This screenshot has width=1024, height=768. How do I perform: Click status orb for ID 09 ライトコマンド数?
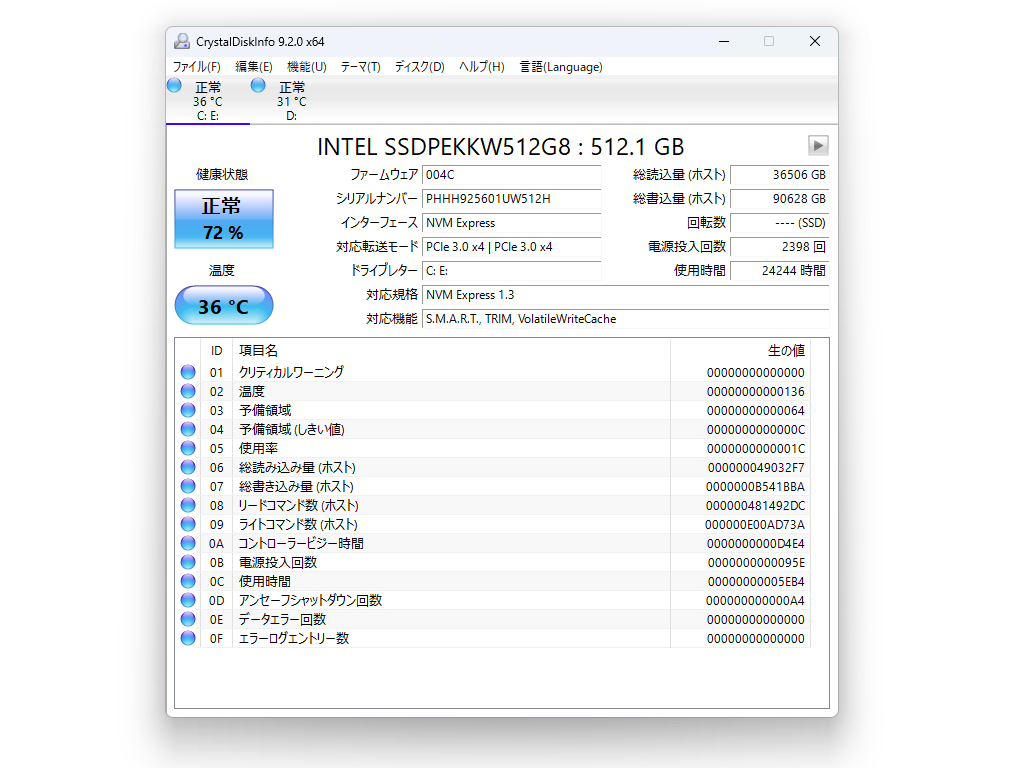[x=188, y=524]
